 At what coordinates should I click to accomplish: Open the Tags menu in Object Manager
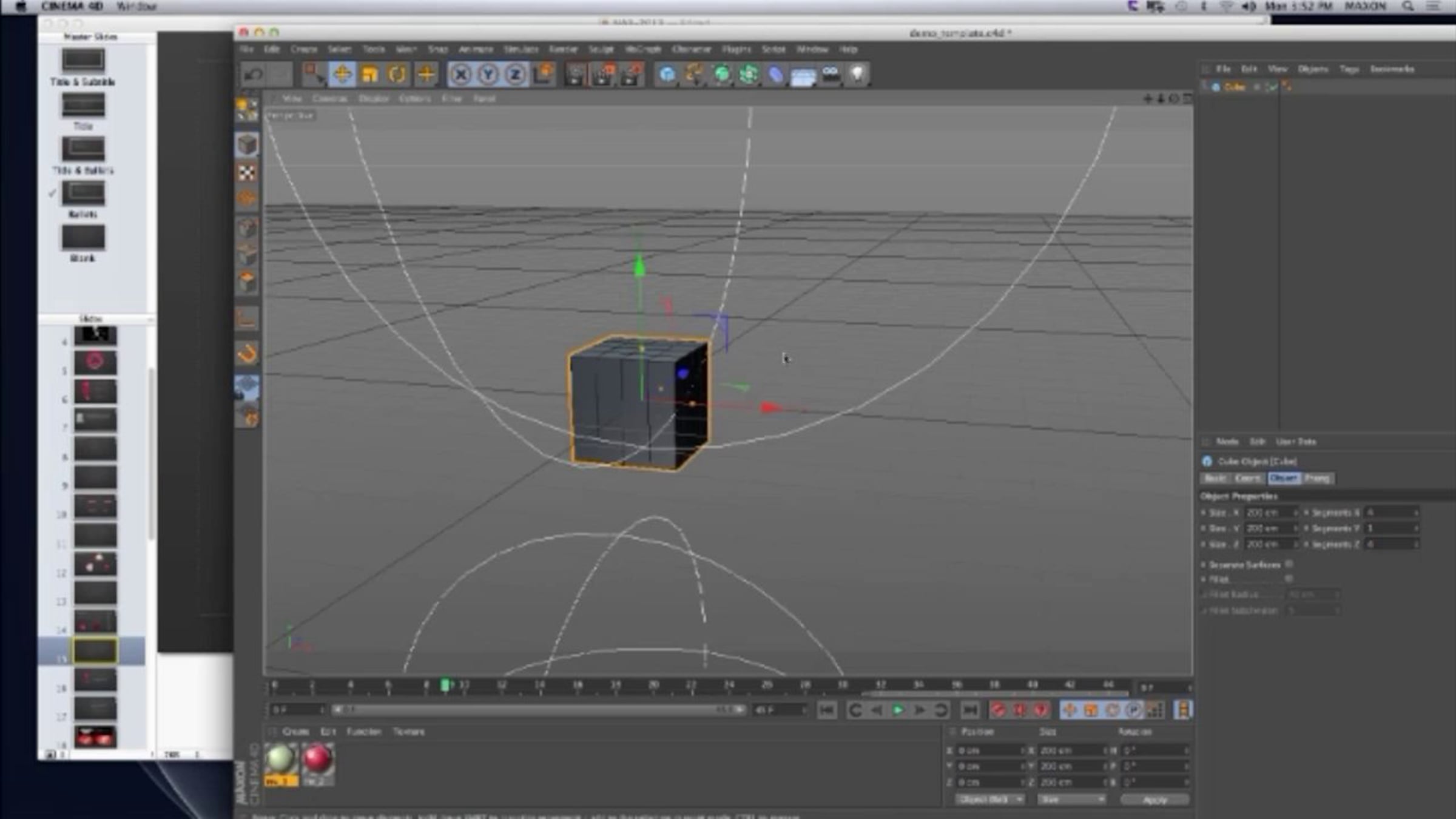pyautogui.click(x=1349, y=69)
